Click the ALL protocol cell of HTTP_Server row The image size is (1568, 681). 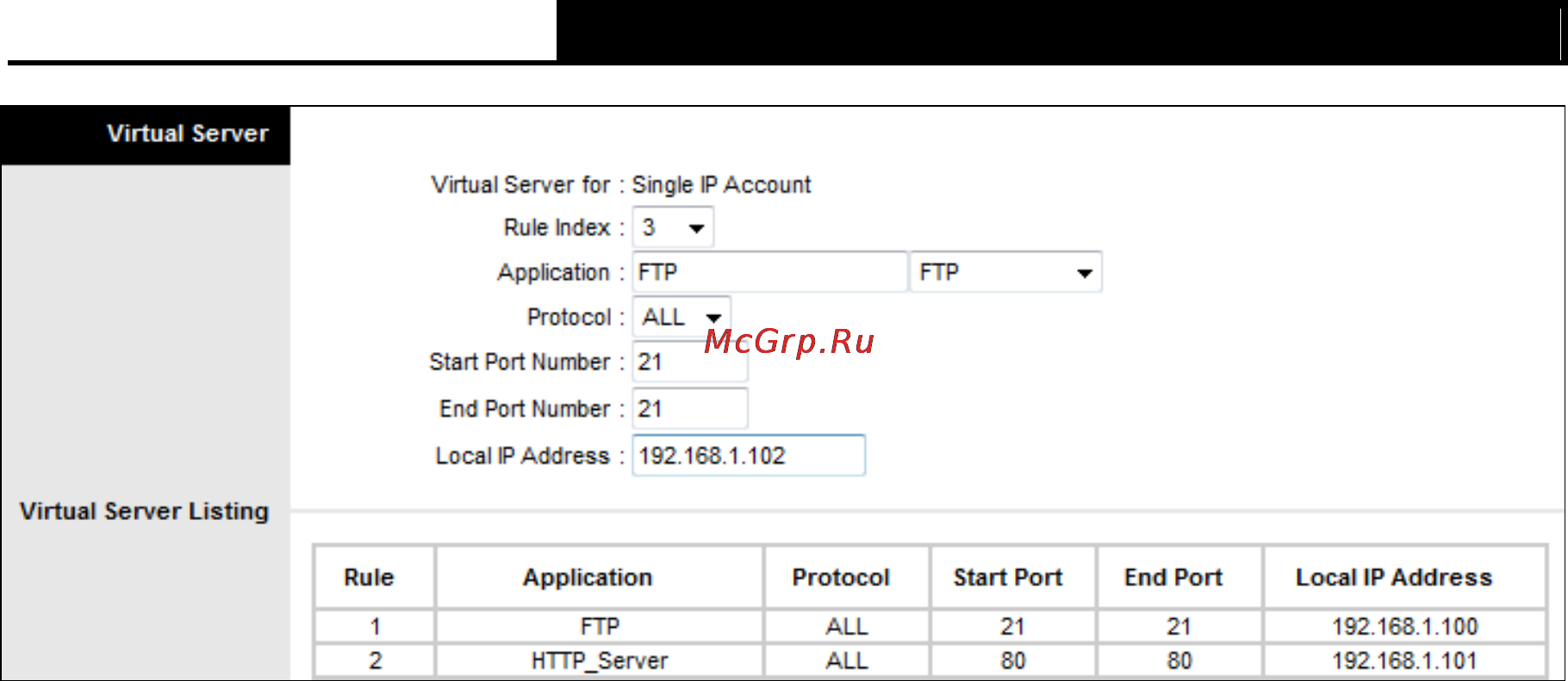coord(847,660)
